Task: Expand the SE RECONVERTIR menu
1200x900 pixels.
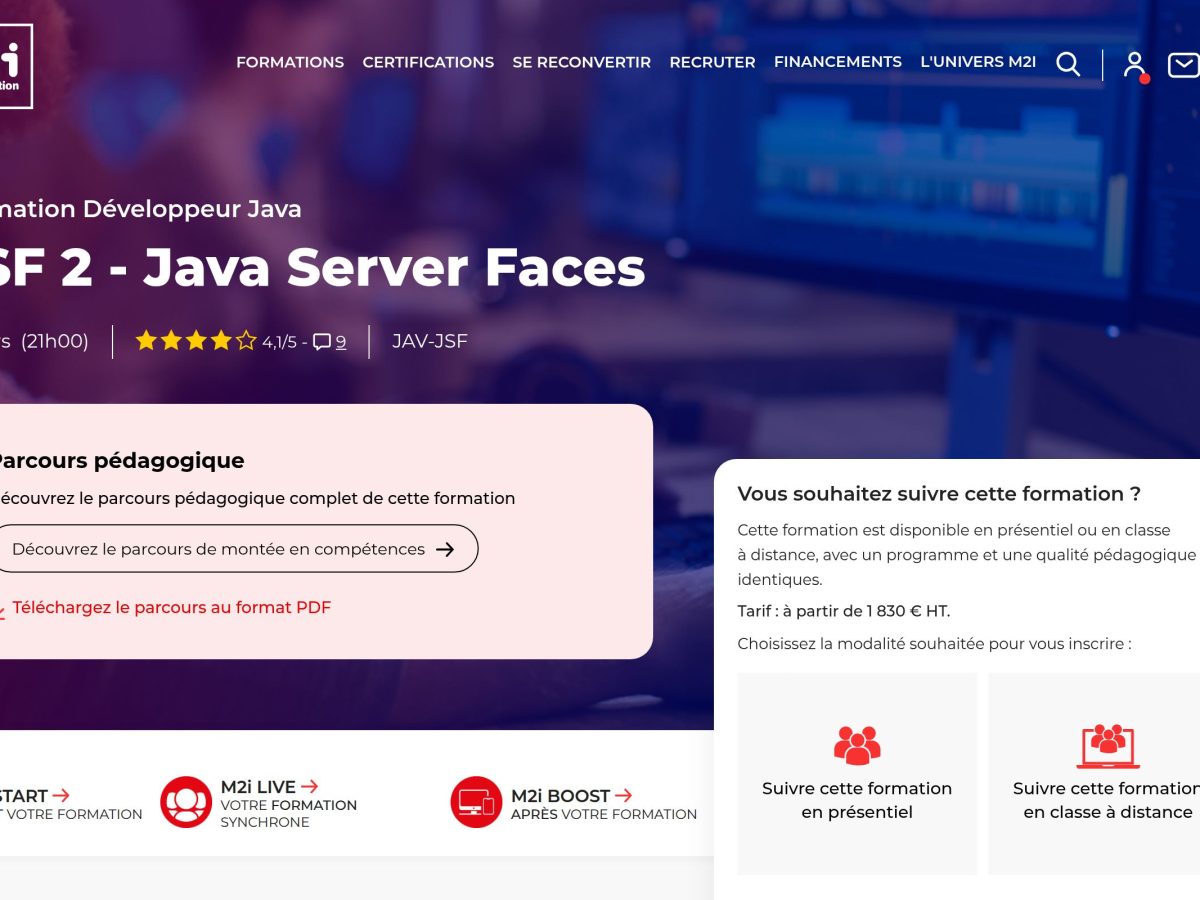Action: [581, 62]
